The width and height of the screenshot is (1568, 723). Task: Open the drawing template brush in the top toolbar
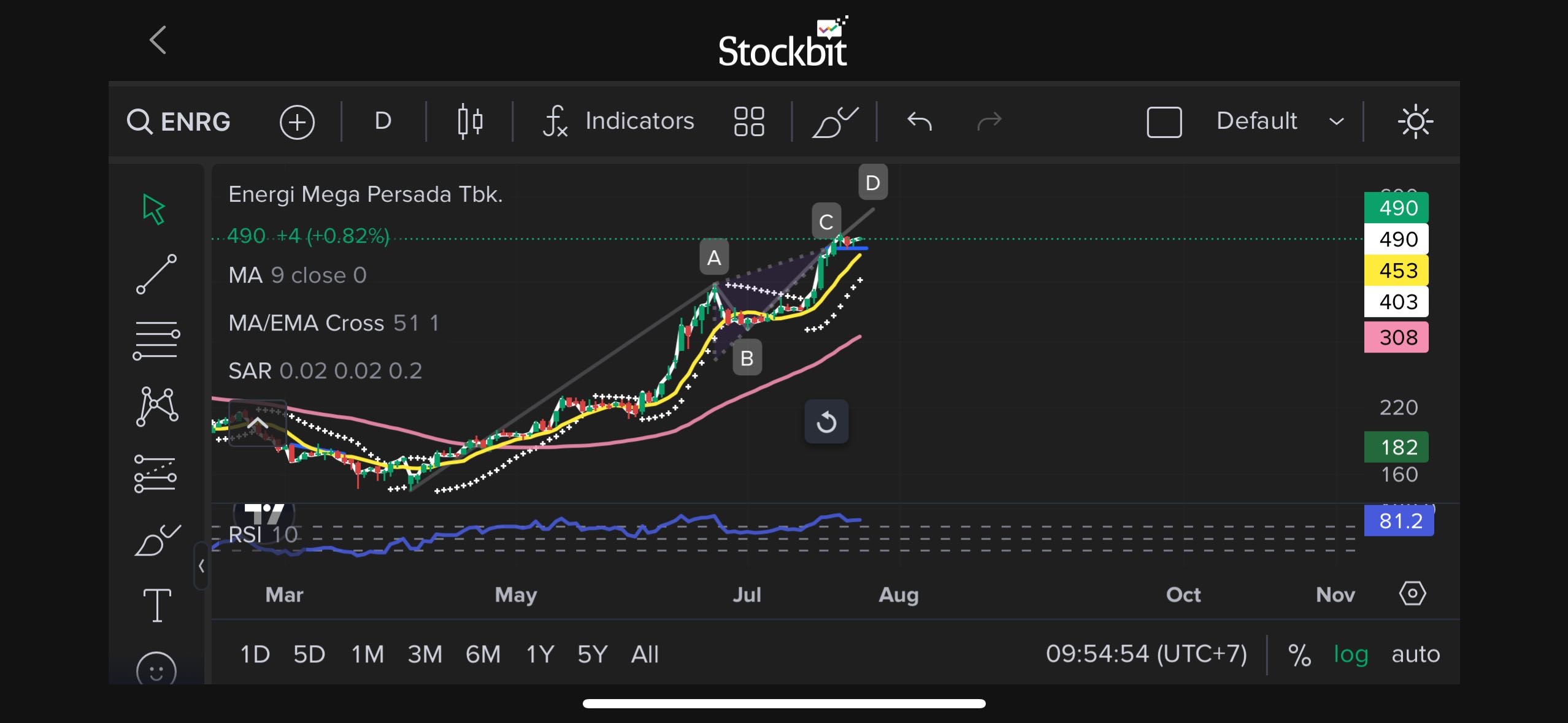(834, 121)
